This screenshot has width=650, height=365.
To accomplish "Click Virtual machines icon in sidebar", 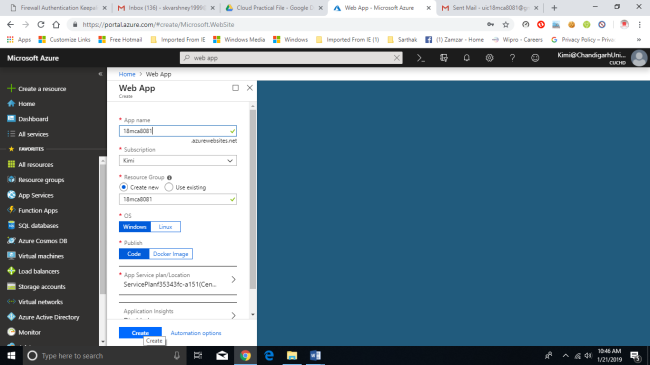I will tap(11, 256).
